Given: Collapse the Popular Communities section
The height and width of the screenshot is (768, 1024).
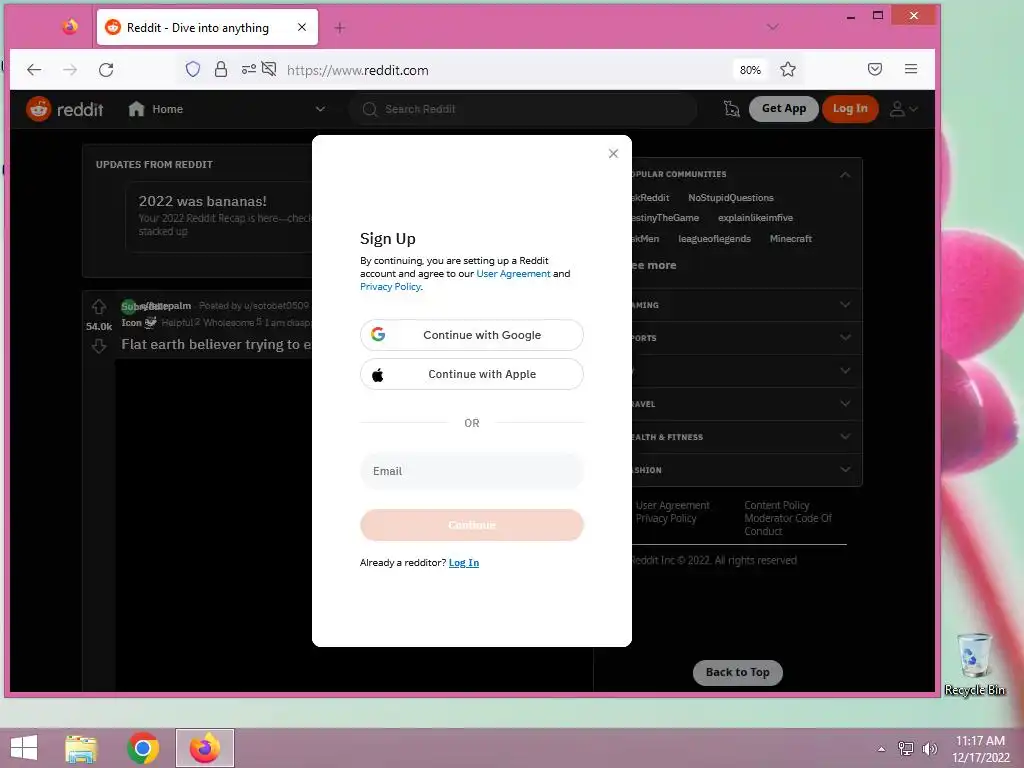Looking at the screenshot, I should (x=845, y=174).
